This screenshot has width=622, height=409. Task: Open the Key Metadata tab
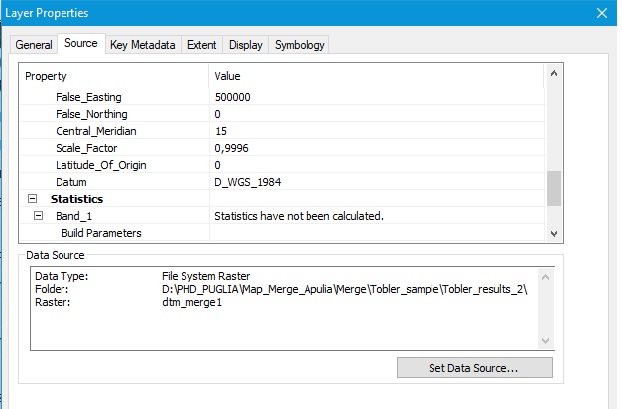pyautogui.click(x=142, y=45)
